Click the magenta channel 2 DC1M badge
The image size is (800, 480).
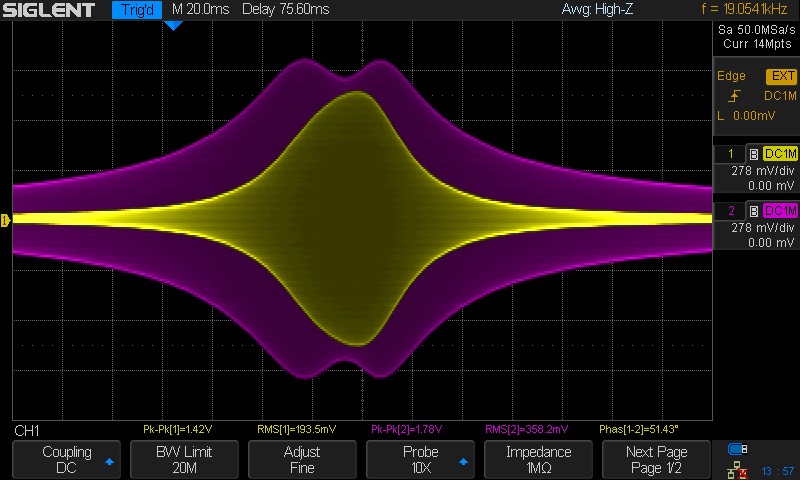point(780,211)
